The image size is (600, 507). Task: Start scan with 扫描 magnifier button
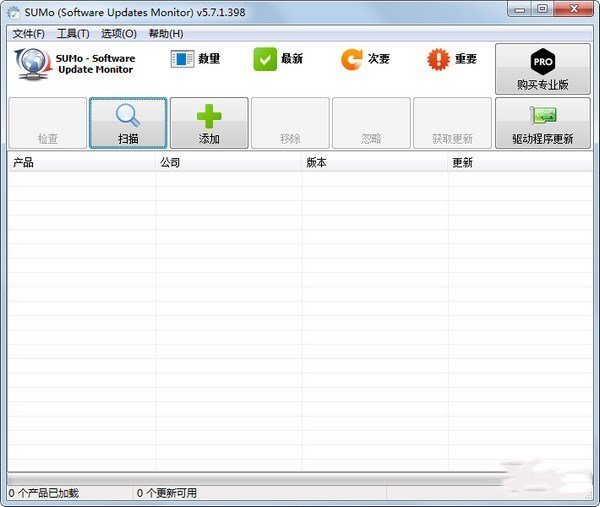(128, 123)
